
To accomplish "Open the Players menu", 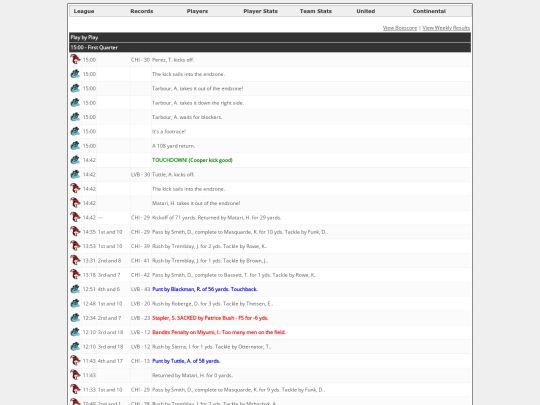I will click(x=197, y=11).
